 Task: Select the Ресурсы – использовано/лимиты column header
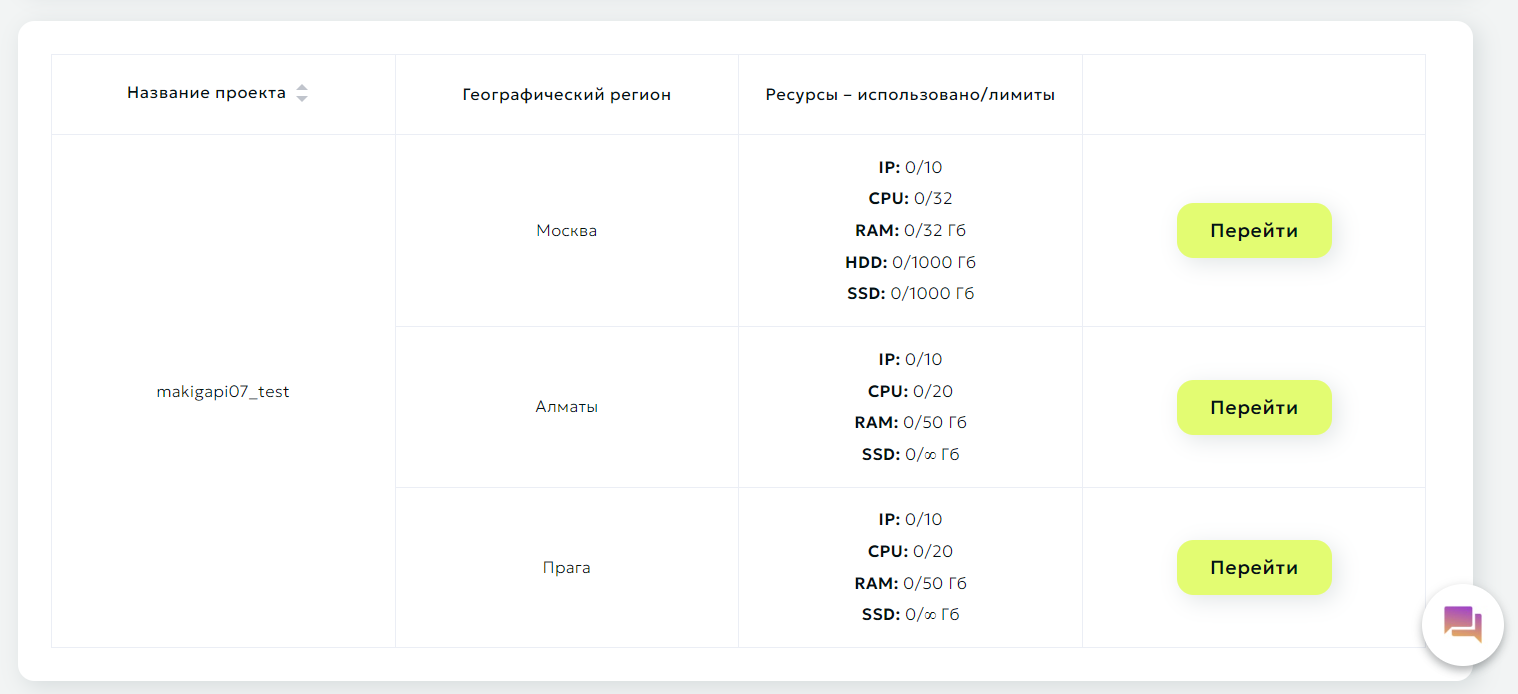[910, 93]
